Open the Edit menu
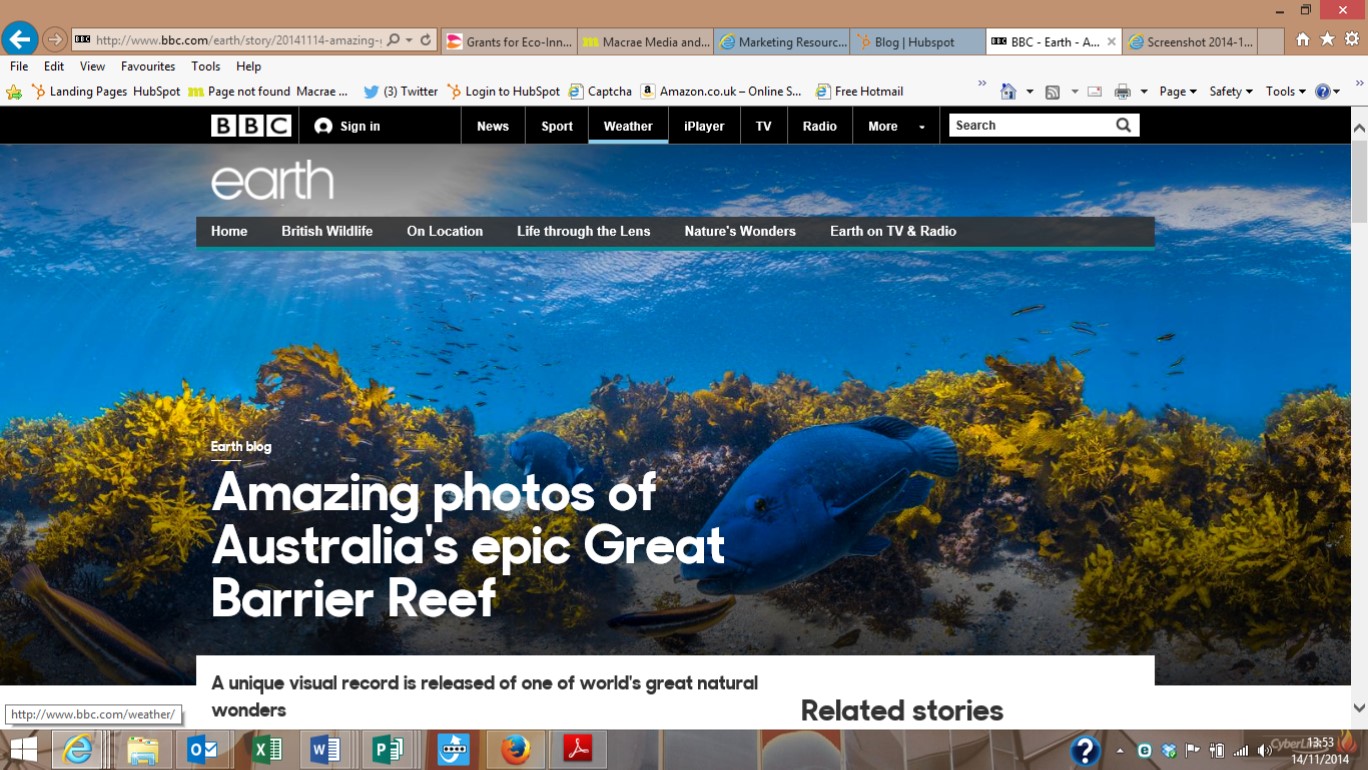This screenshot has height=770, width=1368. pos(54,66)
